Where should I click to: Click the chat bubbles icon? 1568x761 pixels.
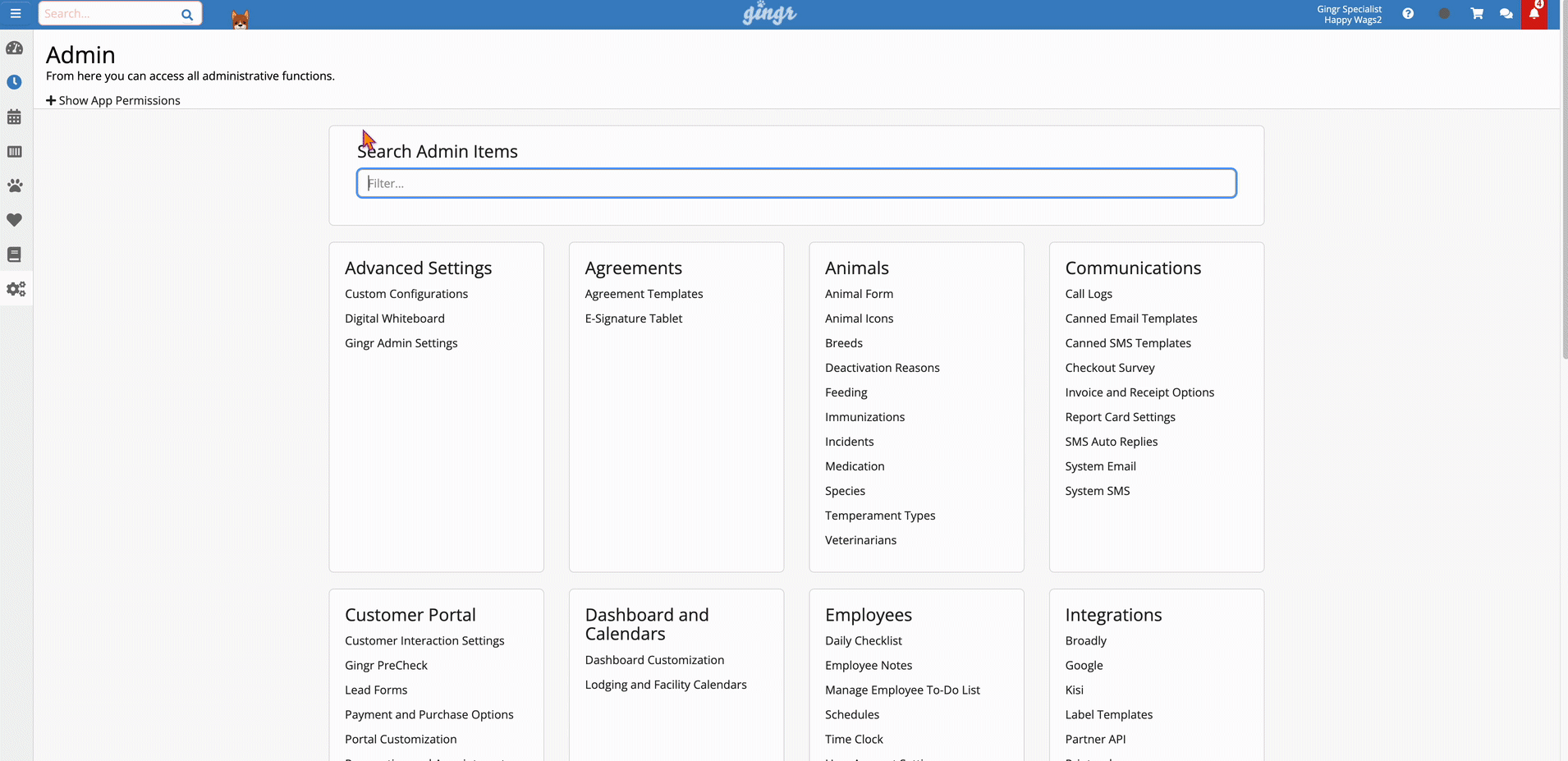tap(1506, 14)
